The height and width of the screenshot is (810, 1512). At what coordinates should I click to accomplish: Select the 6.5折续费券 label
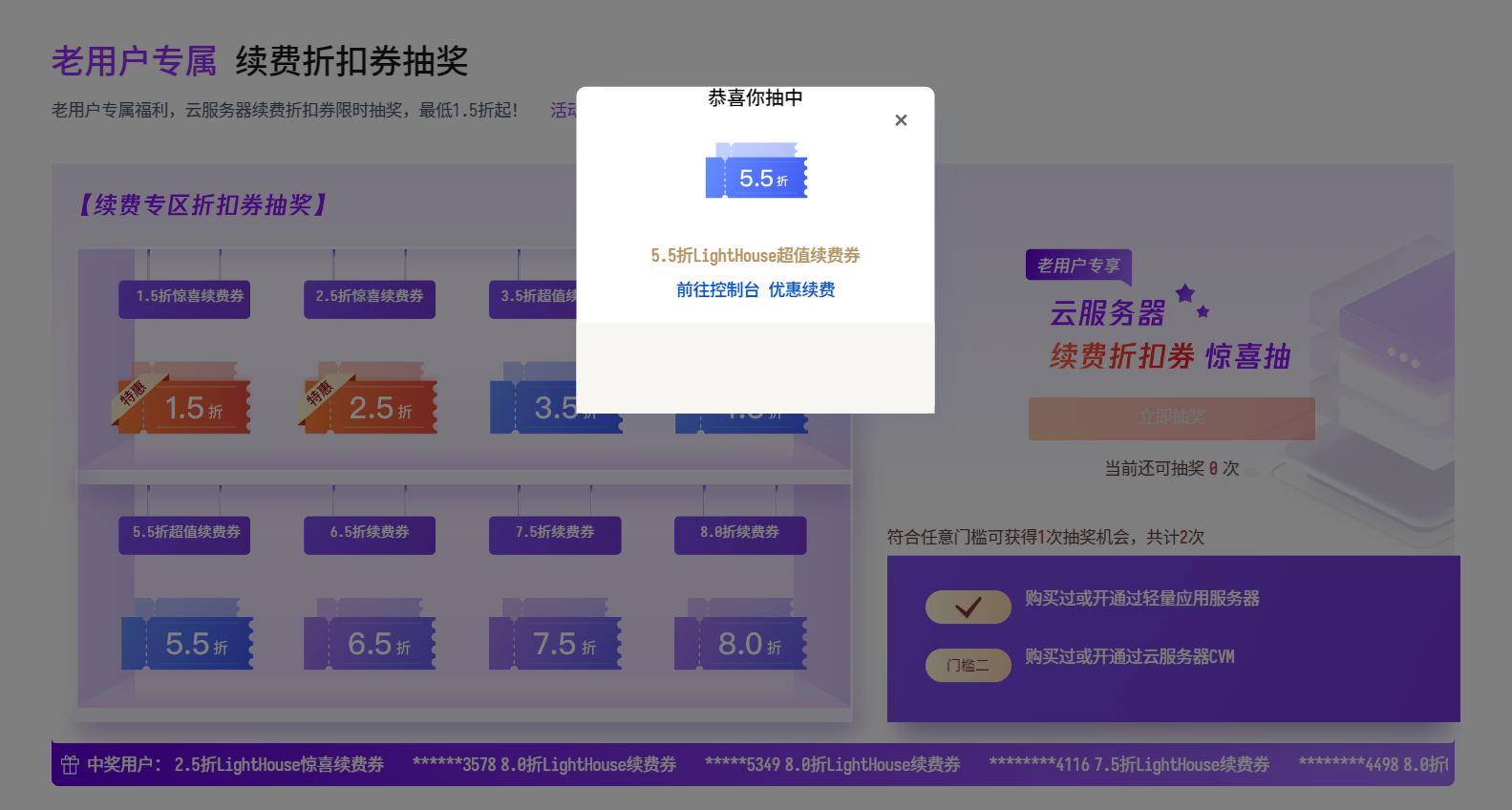pos(370,534)
